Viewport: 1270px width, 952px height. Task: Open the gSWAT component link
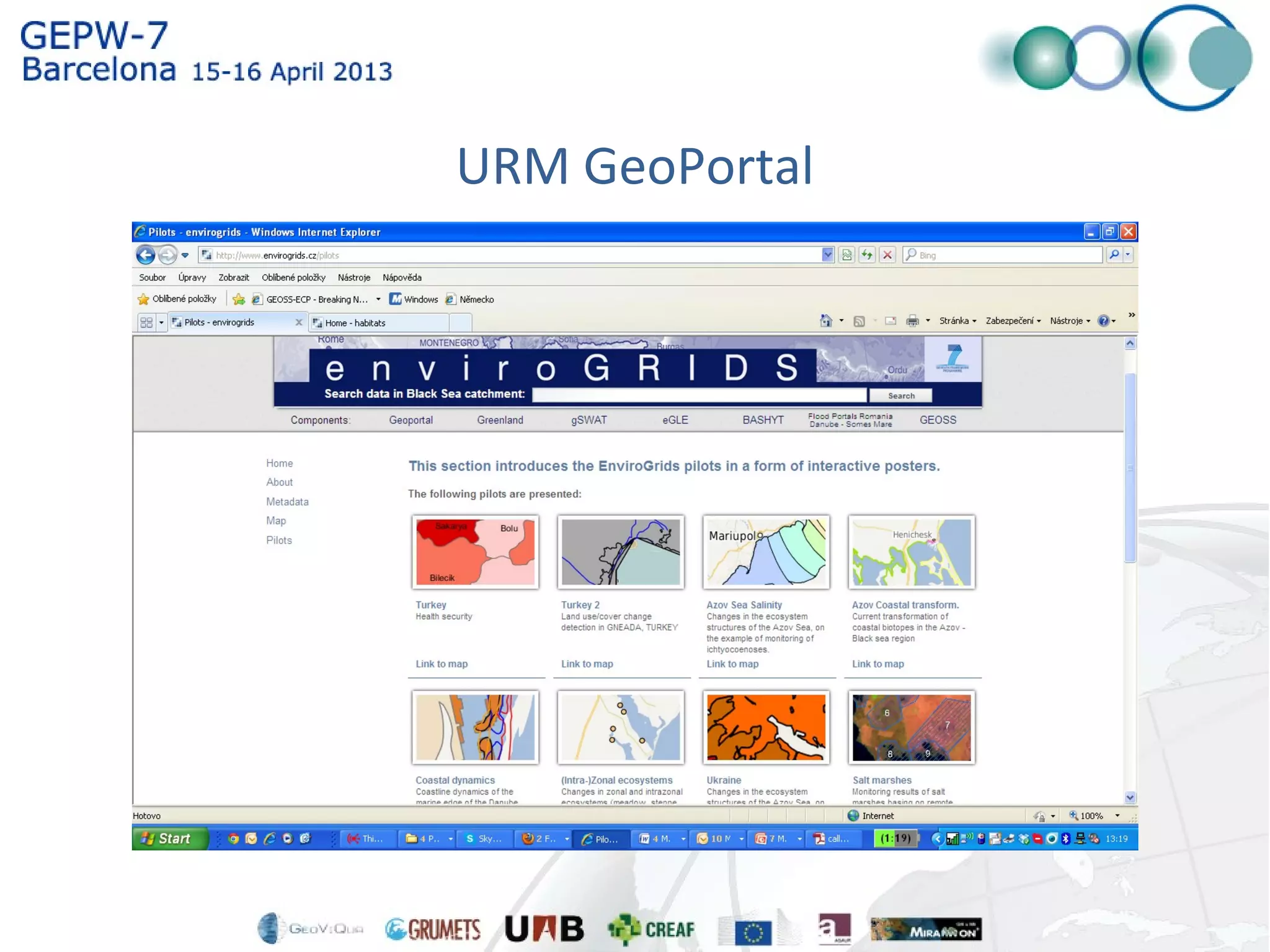588,420
